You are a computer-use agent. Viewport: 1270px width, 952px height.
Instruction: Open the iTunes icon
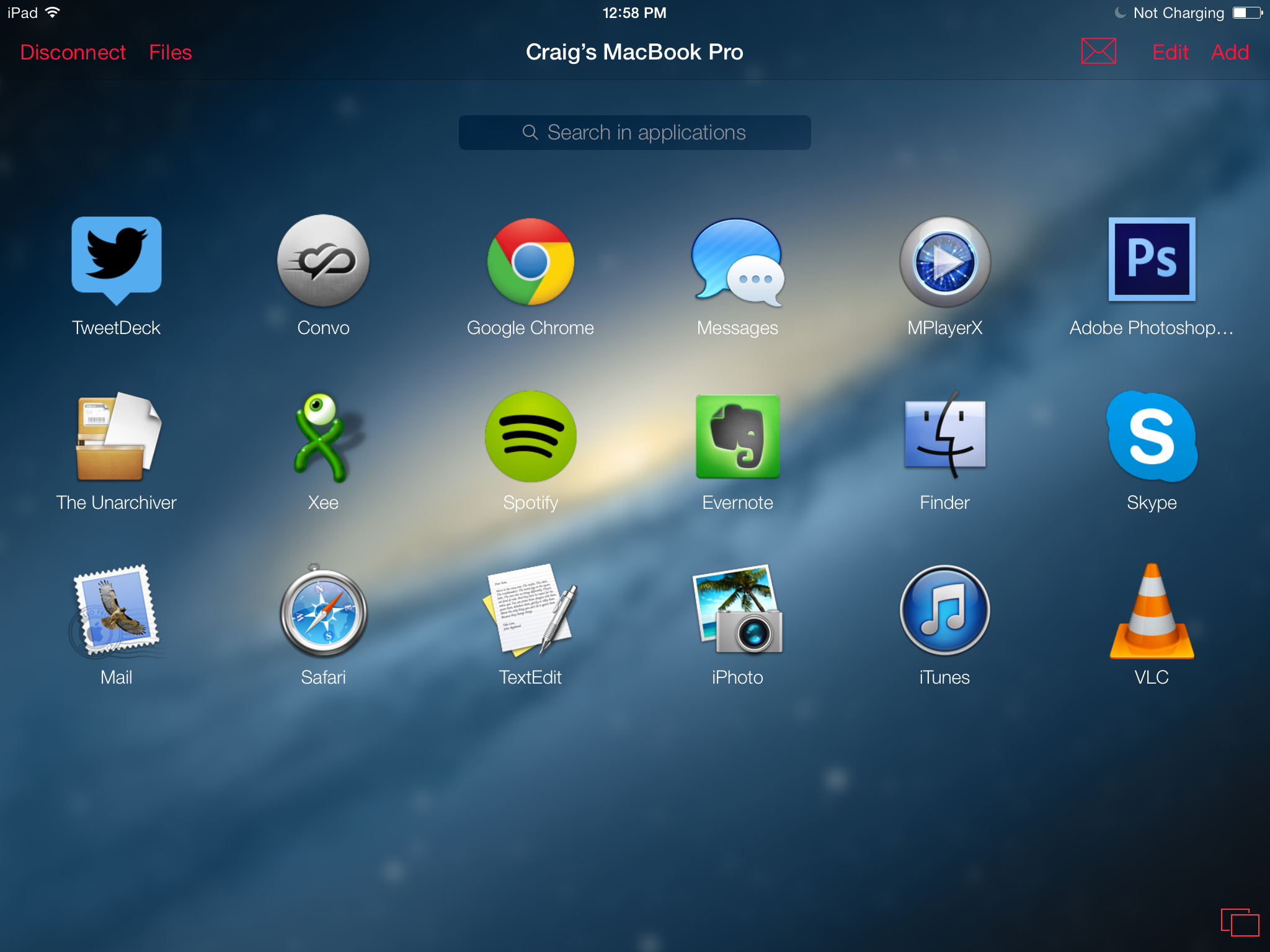(x=944, y=610)
